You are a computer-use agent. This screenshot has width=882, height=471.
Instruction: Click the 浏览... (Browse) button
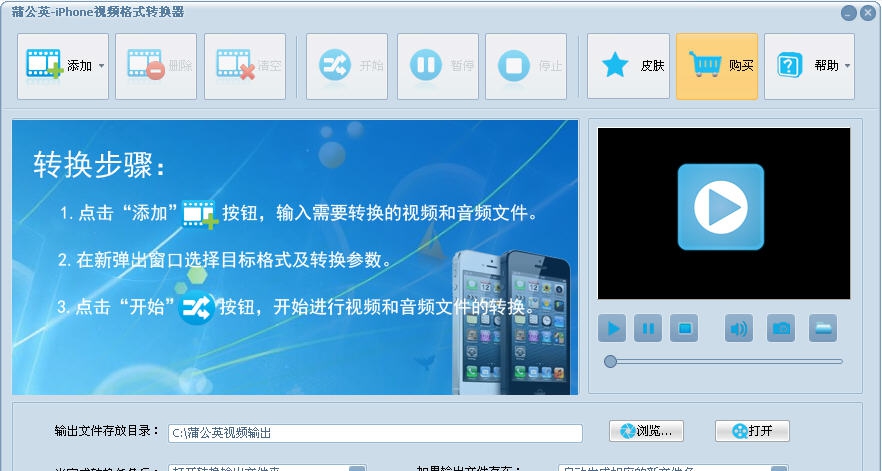coord(646,431)
